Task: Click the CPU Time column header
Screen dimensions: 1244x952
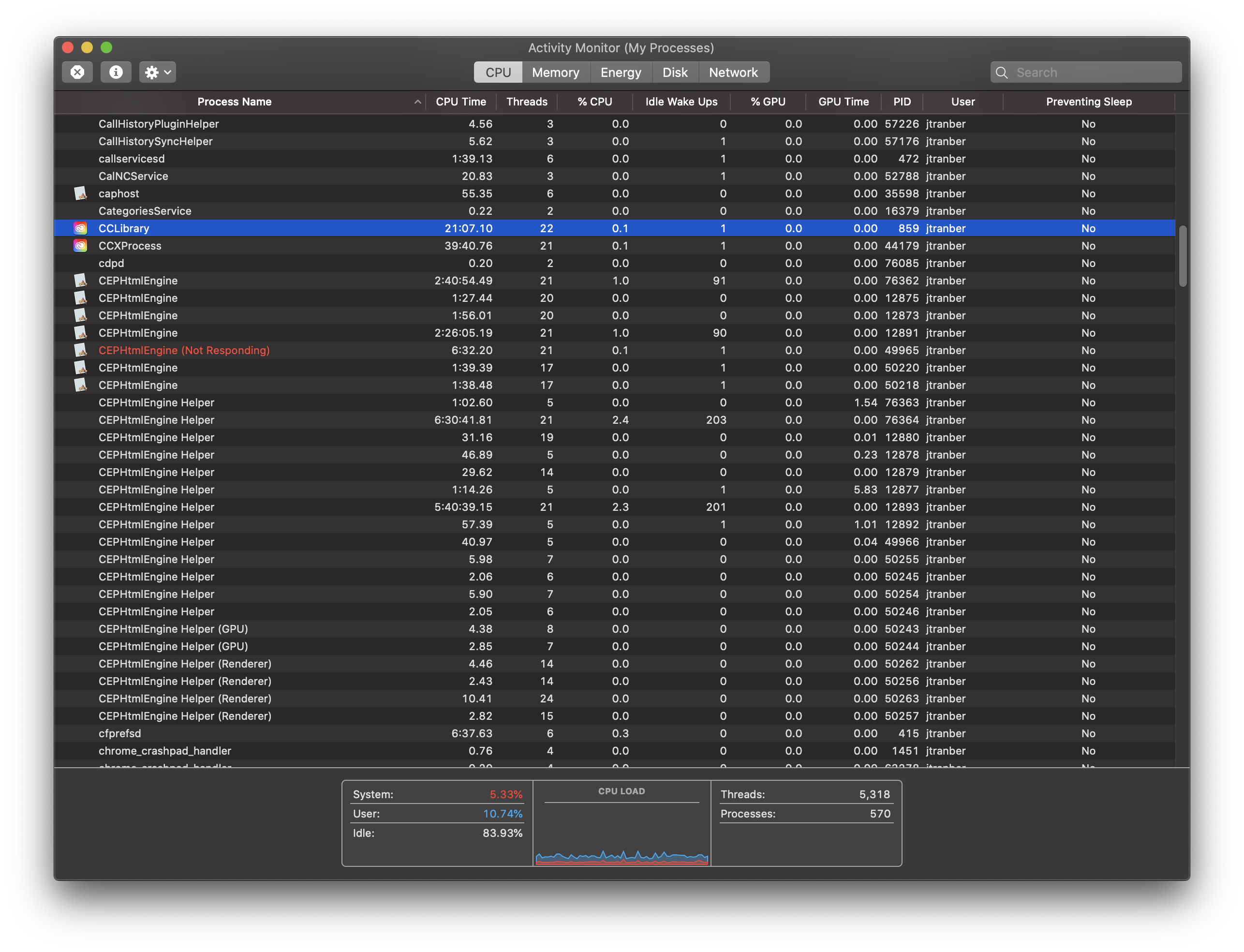Action: [462, 101]
